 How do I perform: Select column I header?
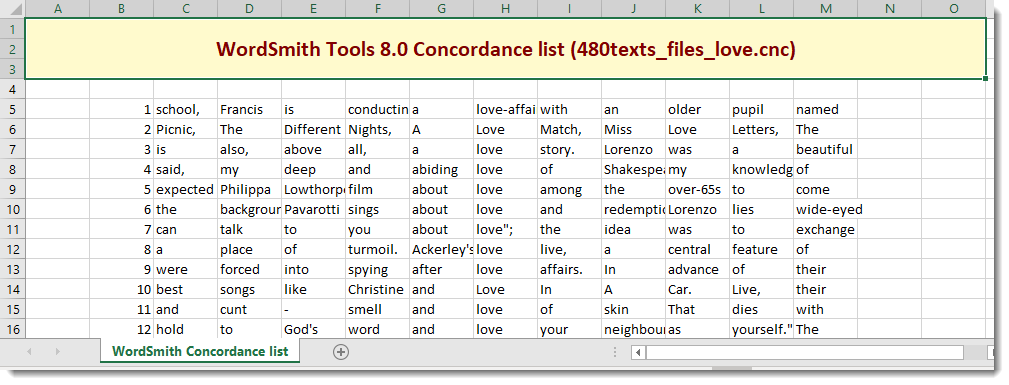(x=569, y=8)
